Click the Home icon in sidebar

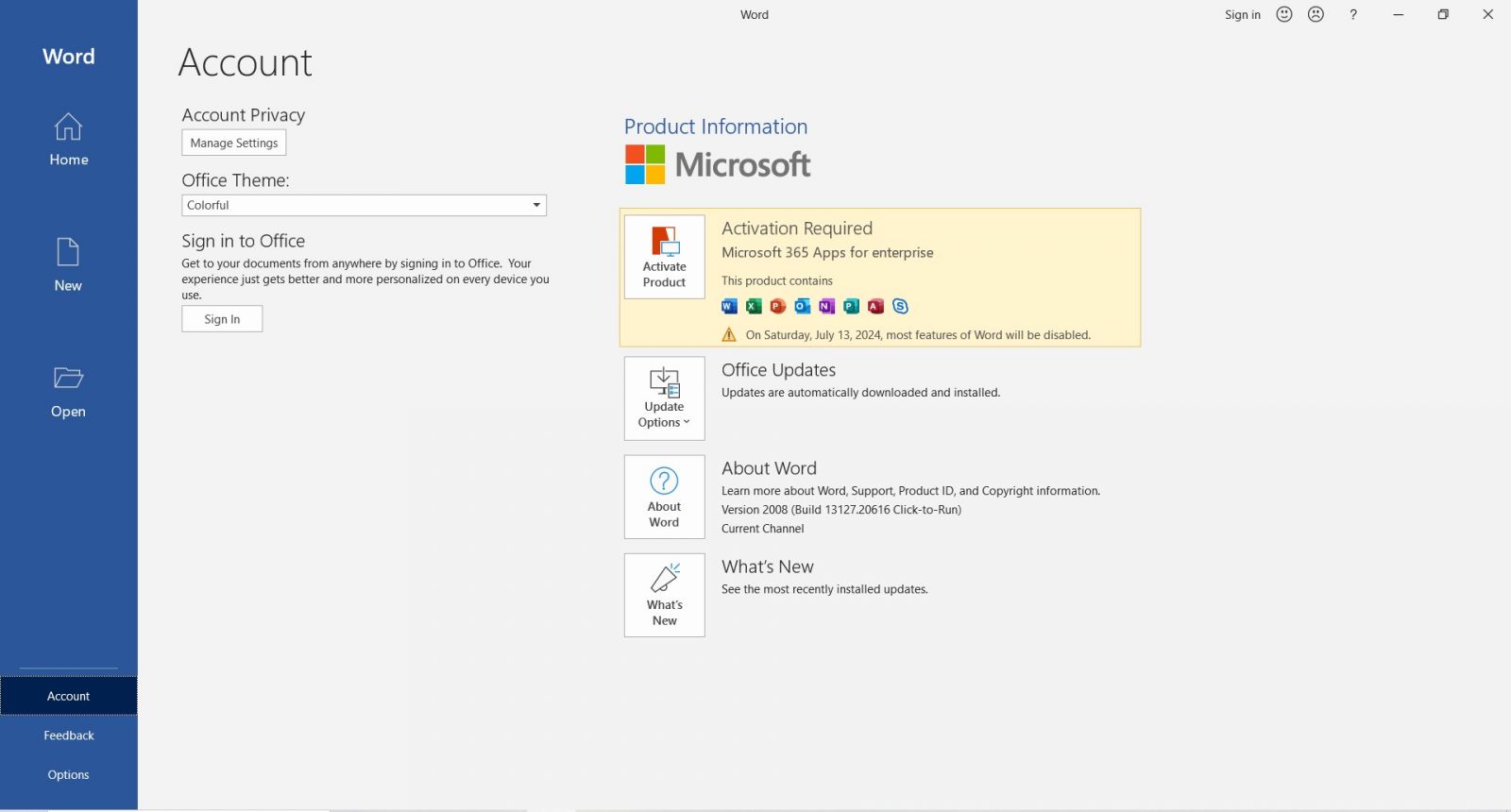[68, 127]
